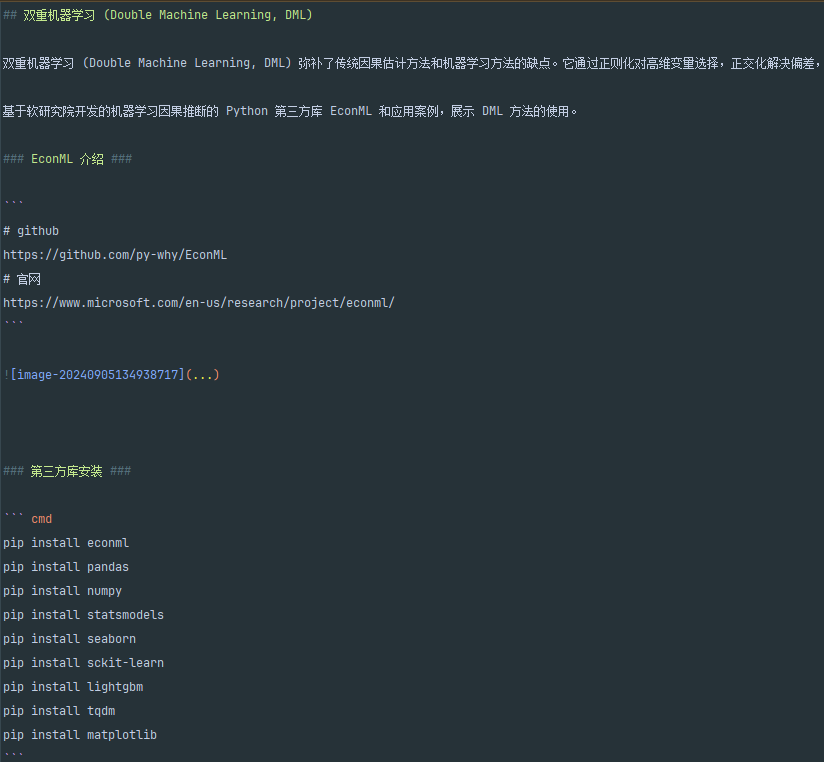Click the 'pip install numpy' line
This screenshot has width=824, height=762.
tap(63, 591)
